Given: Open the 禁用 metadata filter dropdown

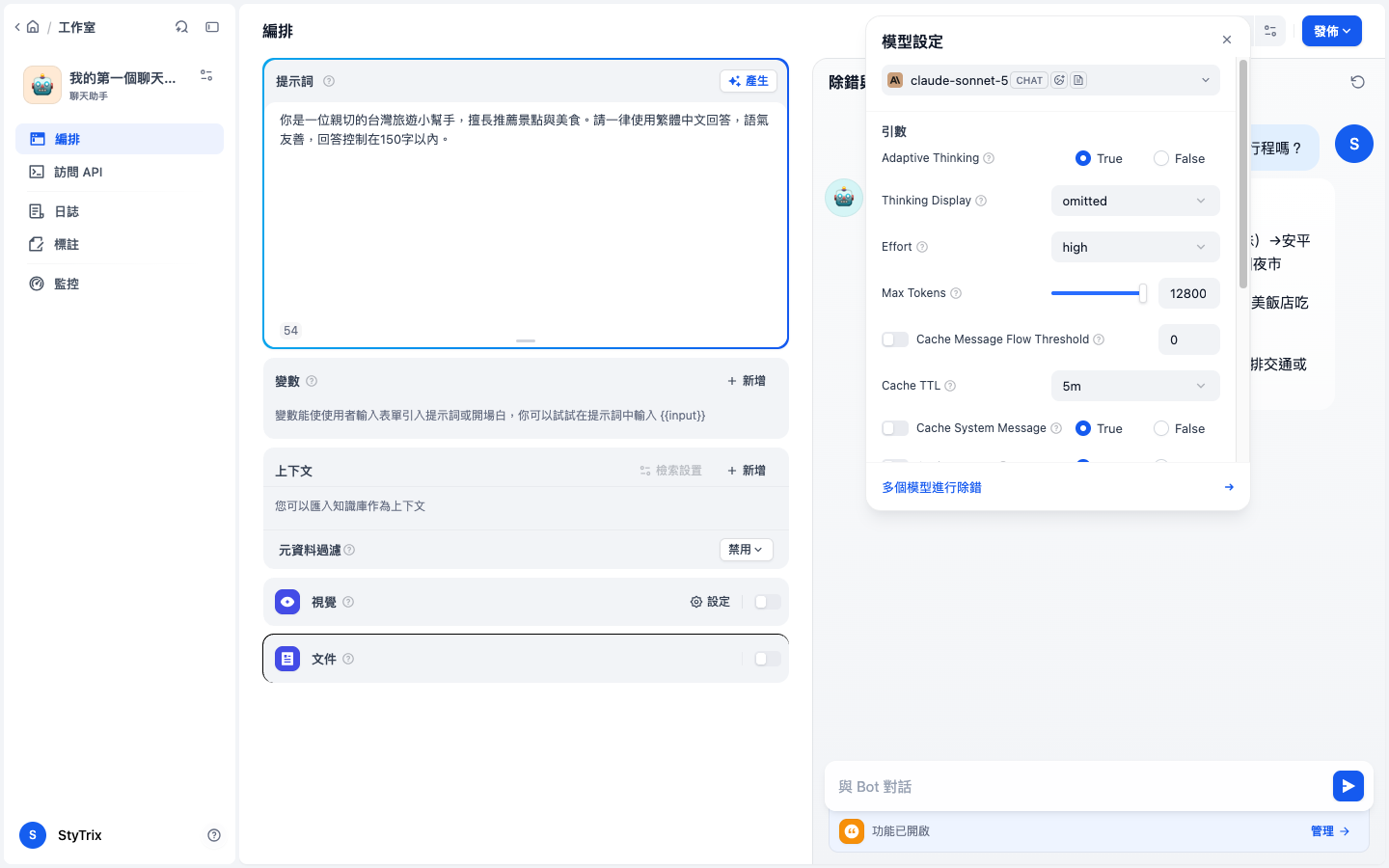Looking at the screenshot, I should pyautogui.click(x=747, y=549).
